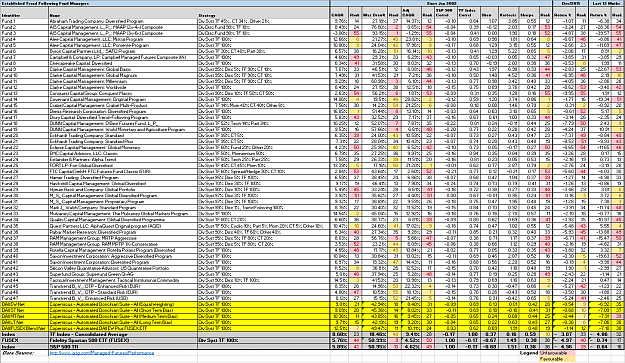Select the Sharpe column header
The image size is (625, 363).
(x=528, y=12)
